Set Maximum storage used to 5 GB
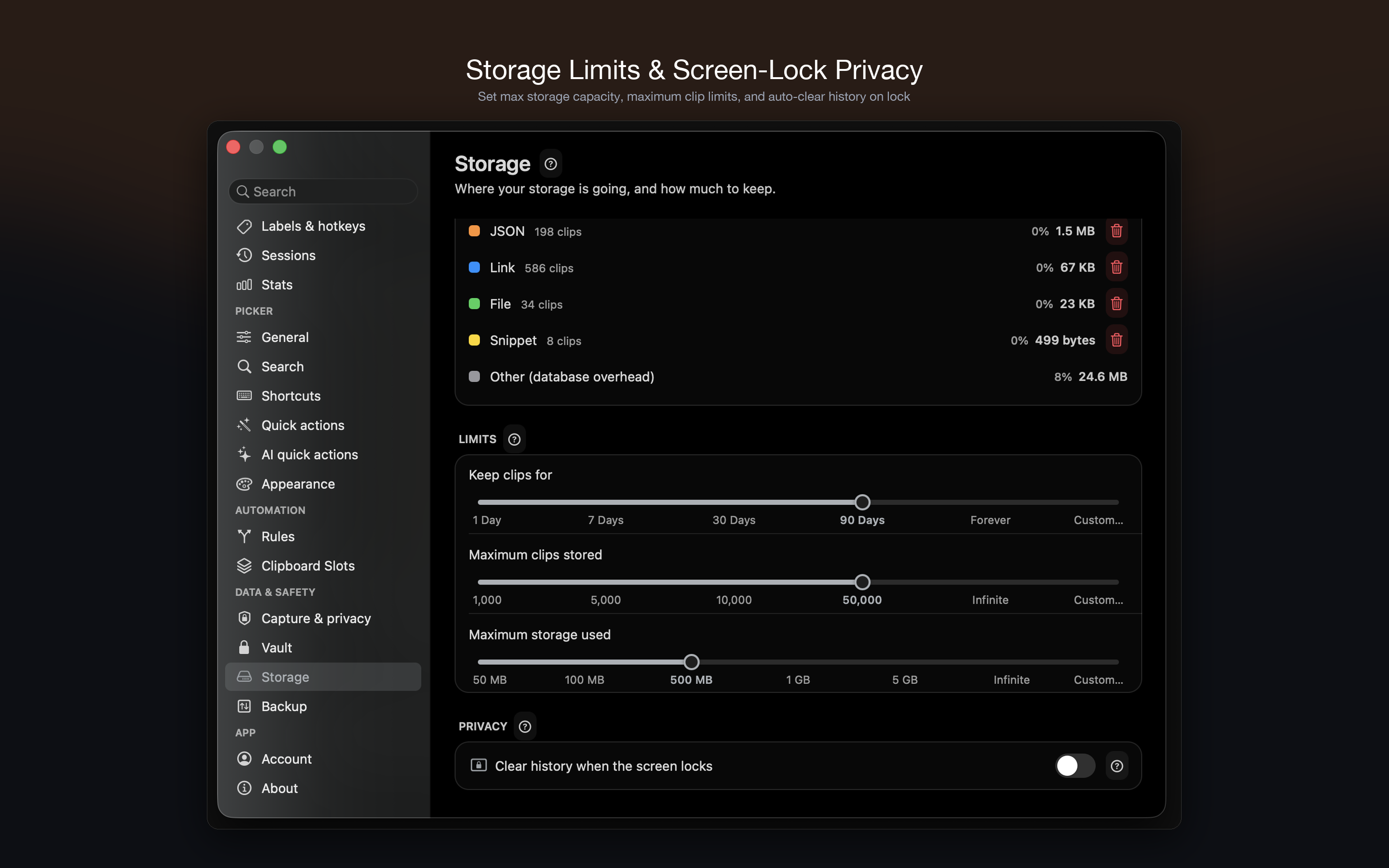This screenshot has width=1389, height=868. pyautogui.click(x=905, y=680)
